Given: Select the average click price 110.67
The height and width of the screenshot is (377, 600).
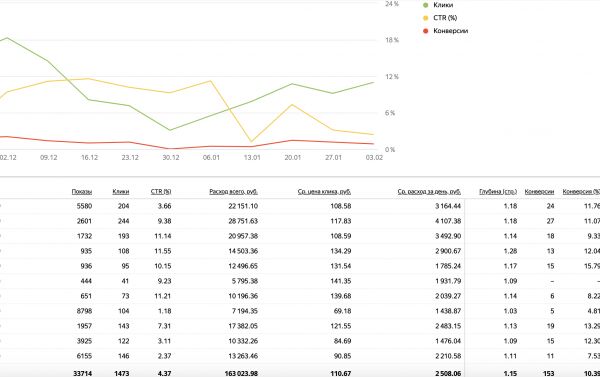Looking at the screenshot, I should pos(341,373).
